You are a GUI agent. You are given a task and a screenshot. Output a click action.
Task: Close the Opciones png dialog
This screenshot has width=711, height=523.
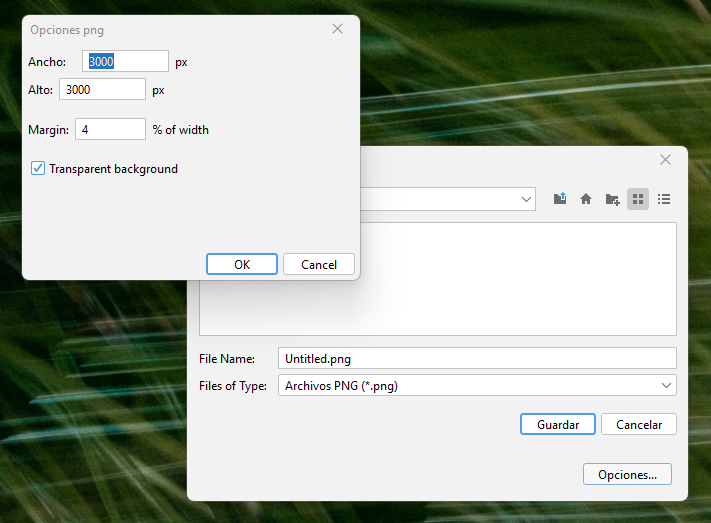337,29
